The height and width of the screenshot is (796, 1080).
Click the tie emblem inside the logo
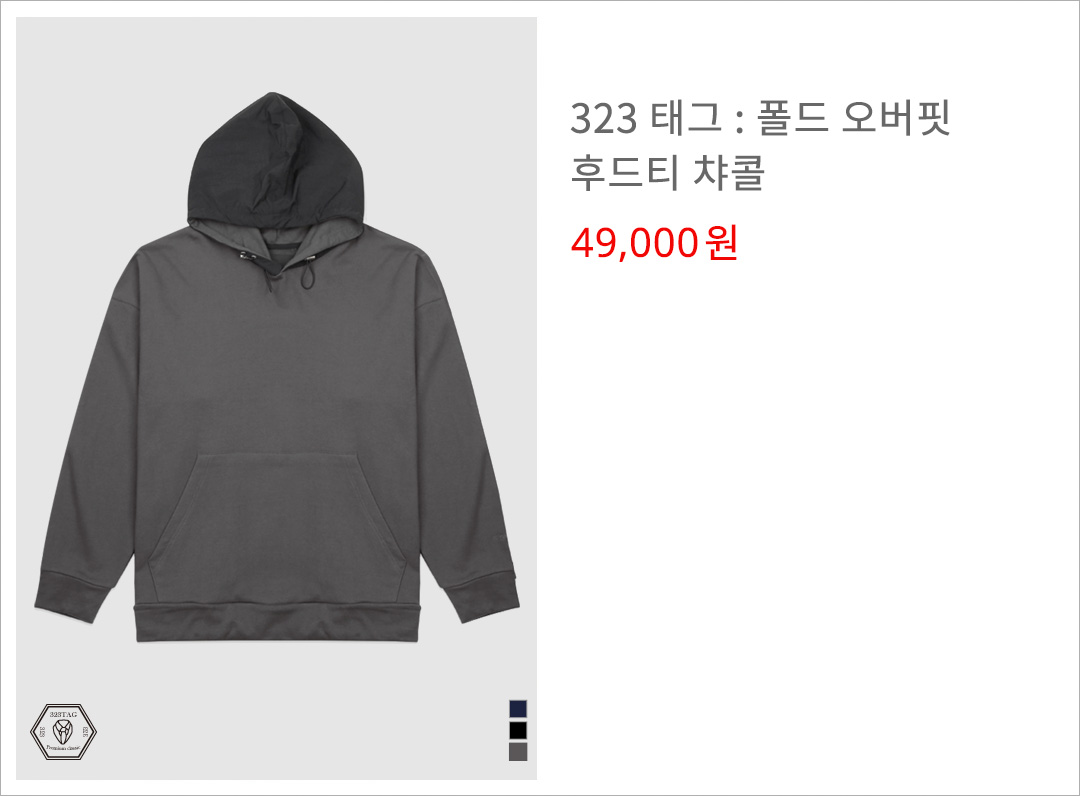(63, 730)
